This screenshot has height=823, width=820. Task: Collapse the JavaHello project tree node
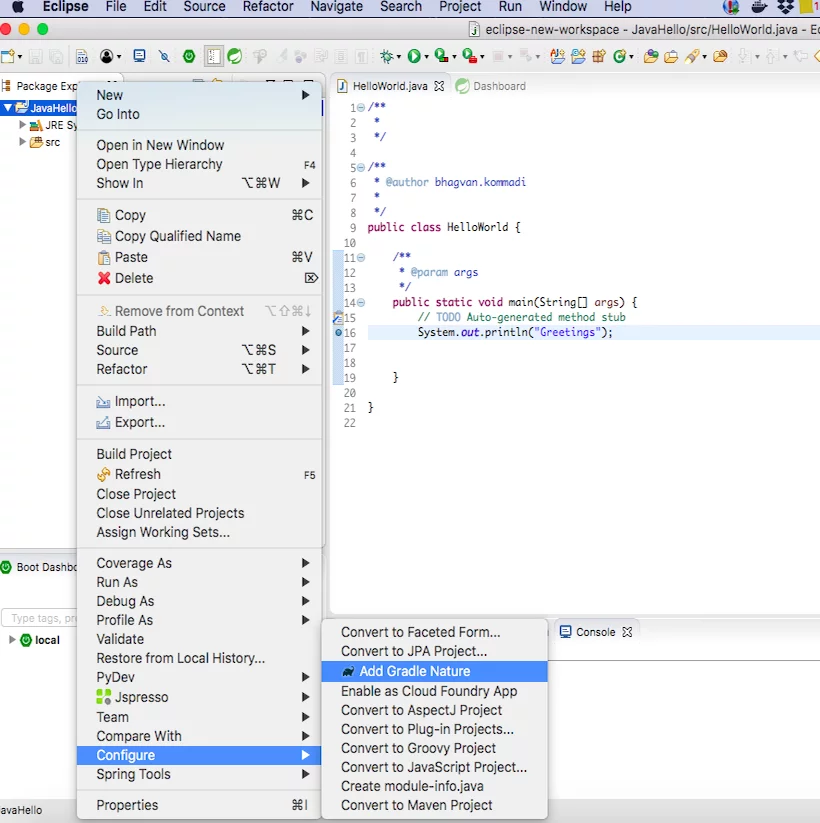[7, 108]
